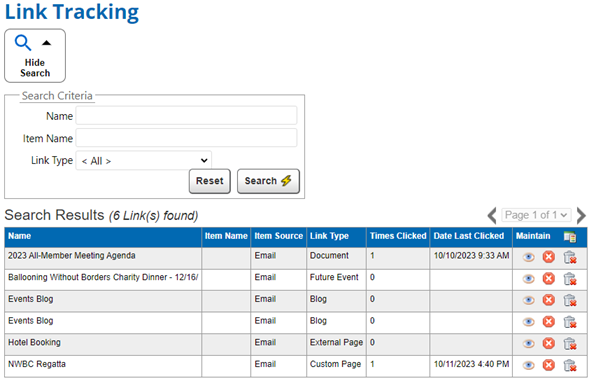Click eye icon for NWBC Regatta row

click(x=528, y=366)
